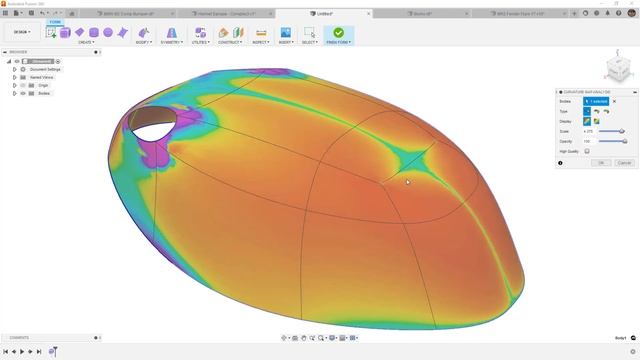Close the Untitled document tab

[x=368, y=13]
